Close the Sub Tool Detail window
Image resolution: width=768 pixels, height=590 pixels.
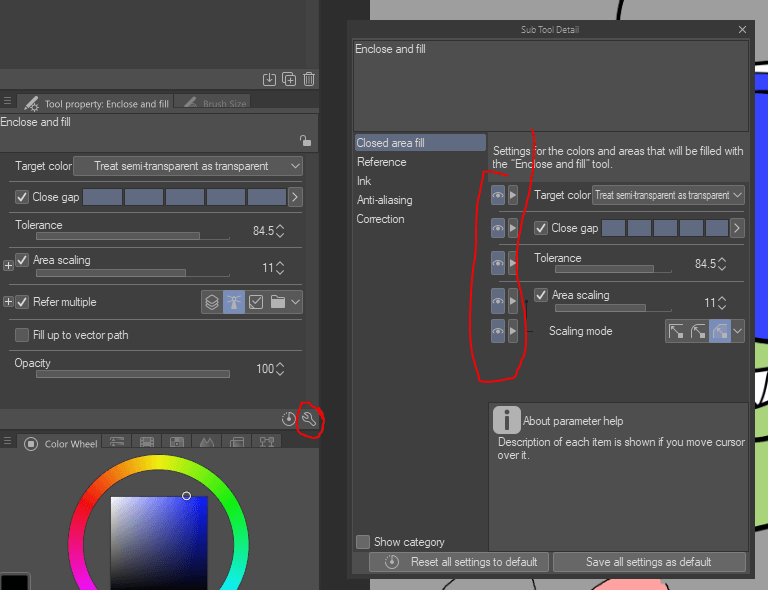[x=742, y=29]
